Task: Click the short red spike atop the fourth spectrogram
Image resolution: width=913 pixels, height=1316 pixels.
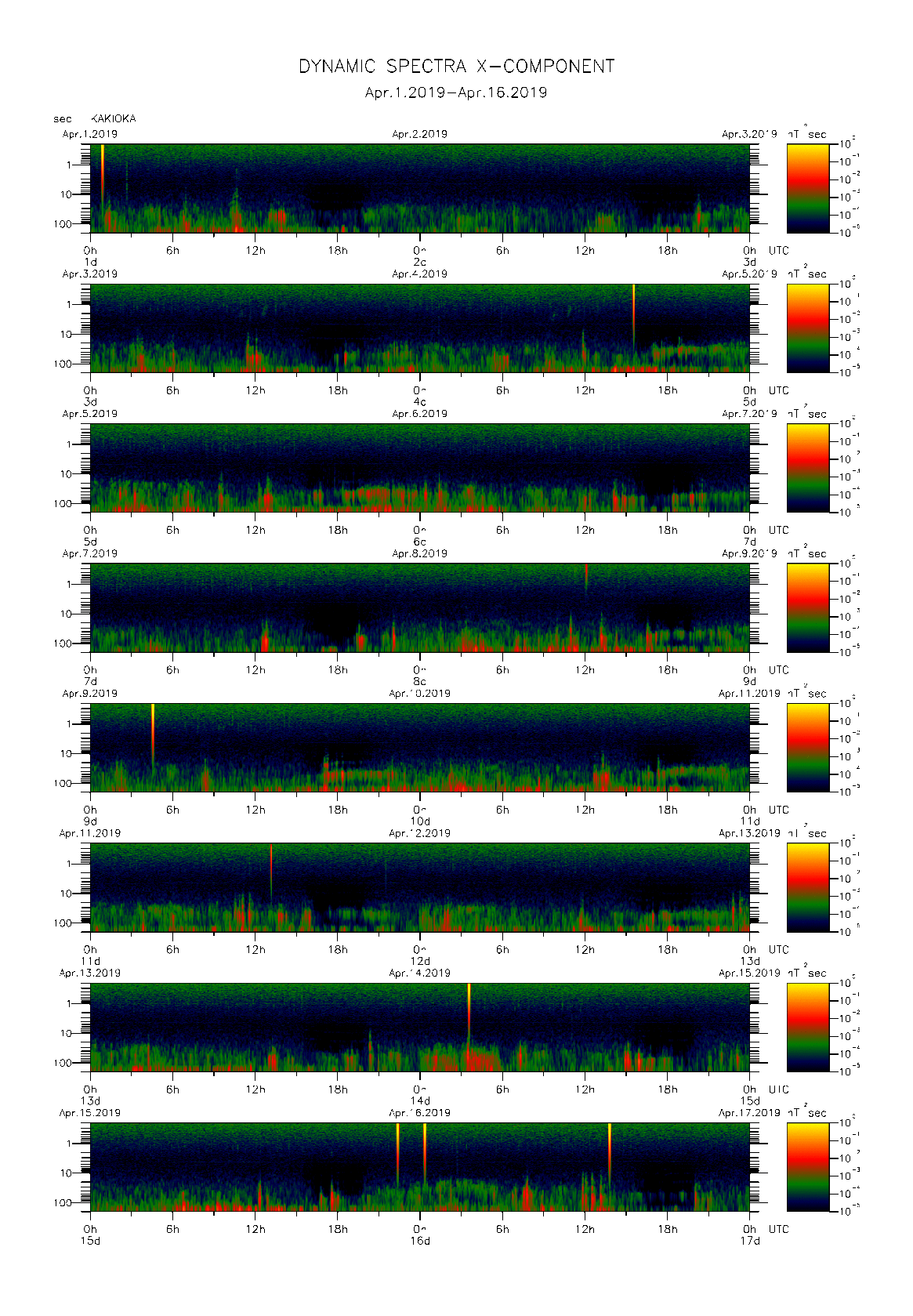Action: click(x=586, y=576)
